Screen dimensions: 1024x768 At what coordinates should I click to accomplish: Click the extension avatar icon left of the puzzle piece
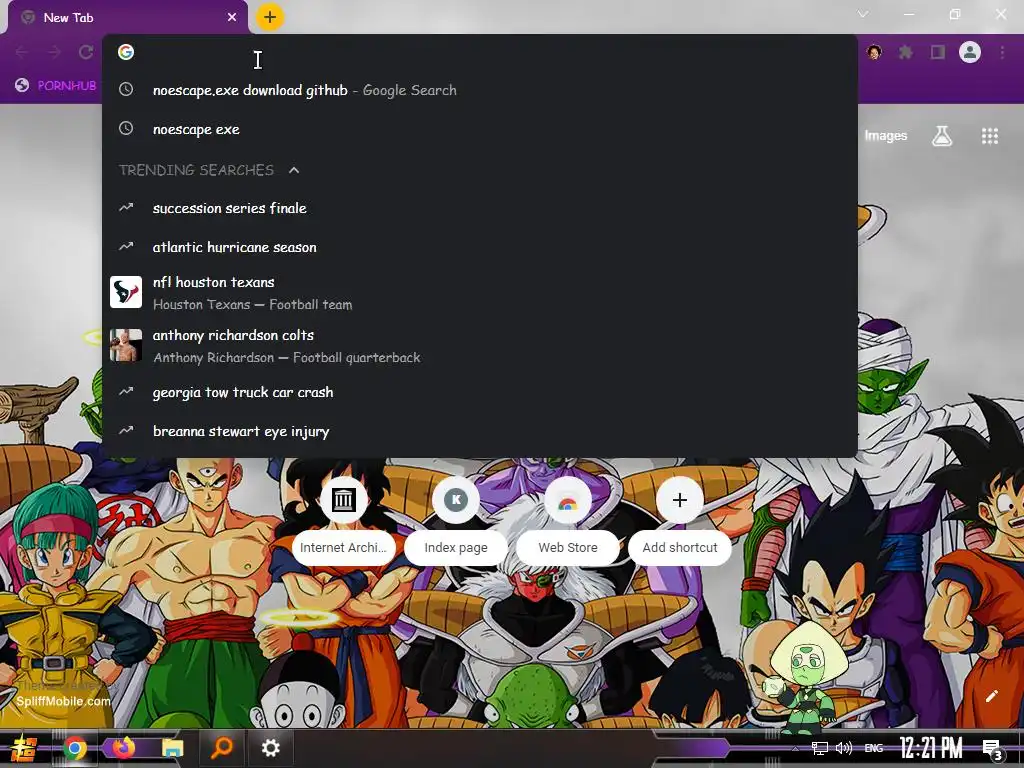point(874,52)
